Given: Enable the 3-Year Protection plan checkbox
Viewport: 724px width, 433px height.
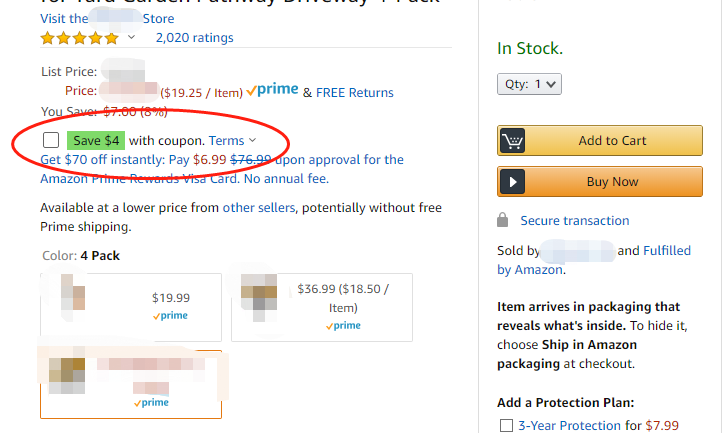Looking at the screenshot, I should [x=506, y=426].
